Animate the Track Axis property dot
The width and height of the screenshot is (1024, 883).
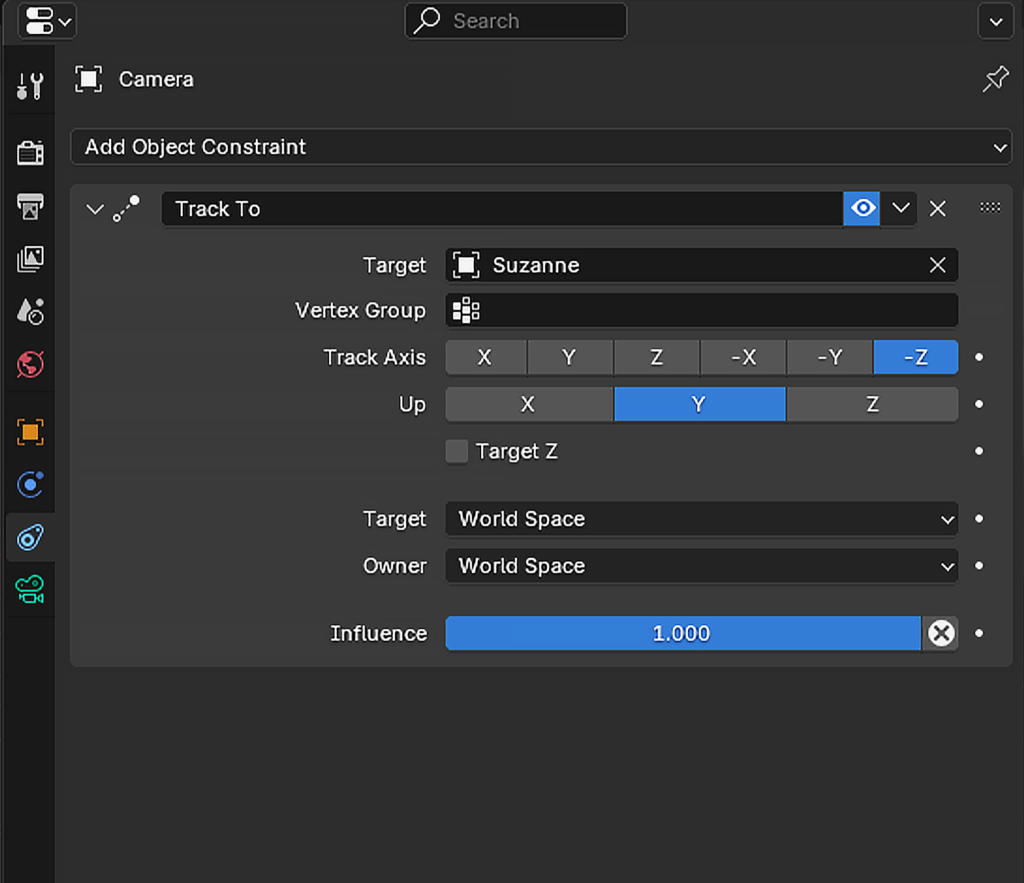click(x=979, y=357)
